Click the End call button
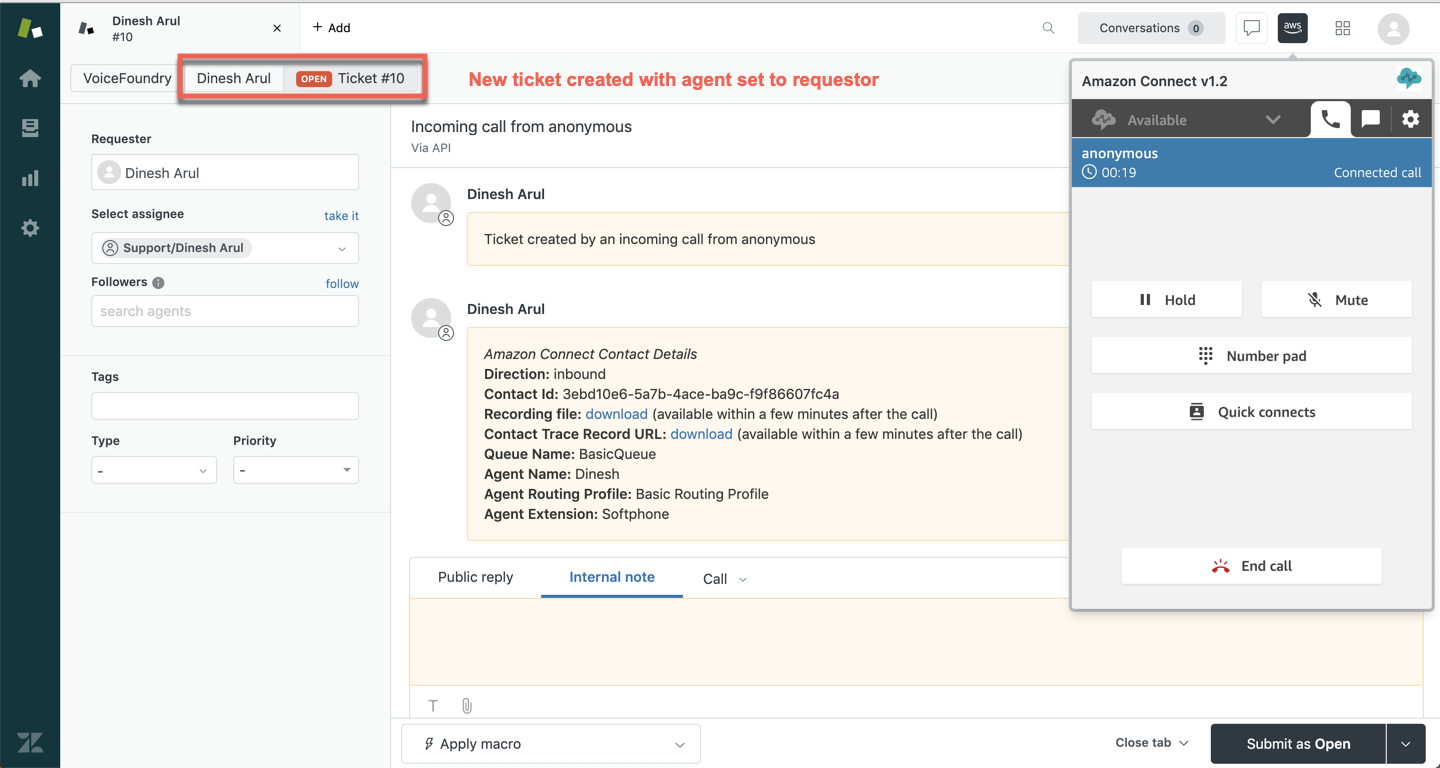The image size is (1440, 768). click(1251, 566)
